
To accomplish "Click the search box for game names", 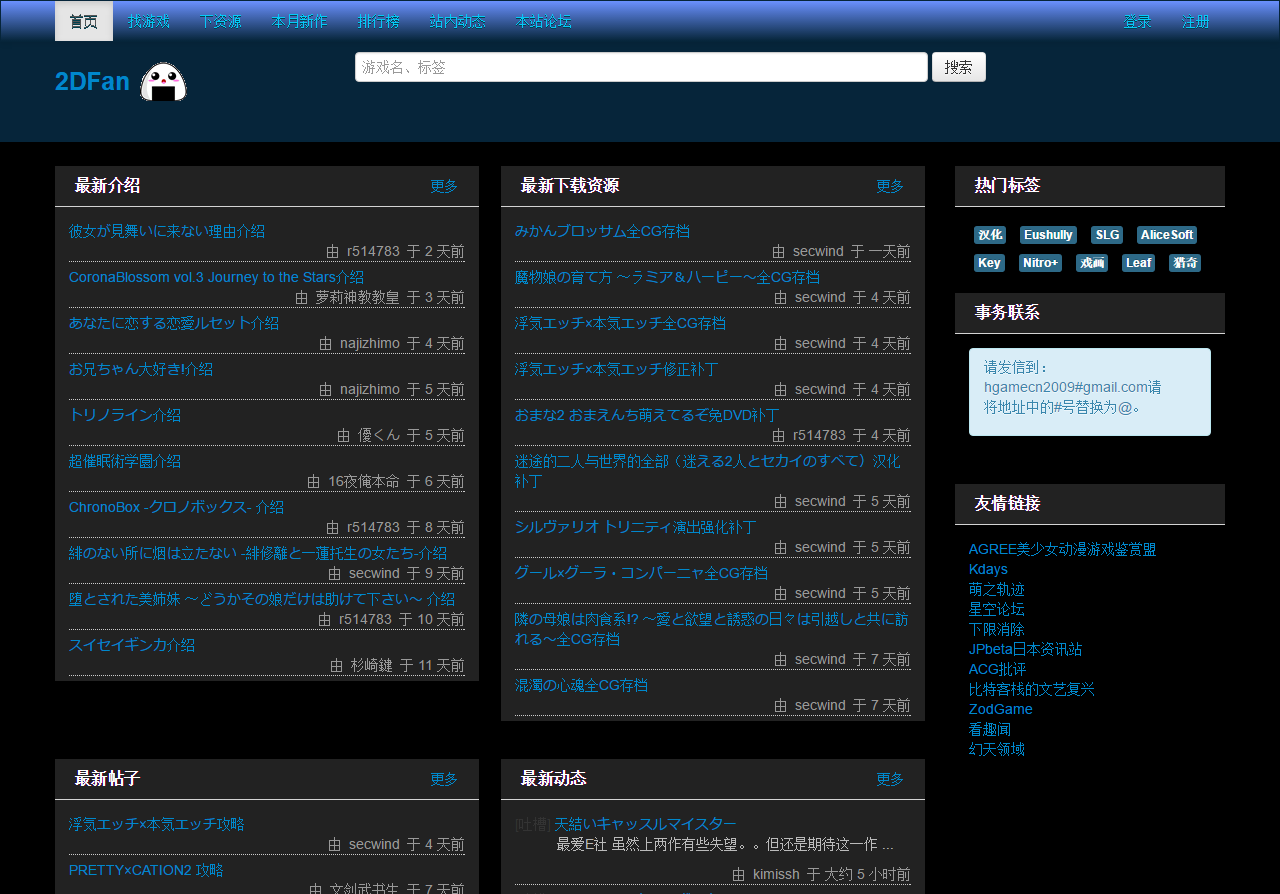I will coord(641,67).
